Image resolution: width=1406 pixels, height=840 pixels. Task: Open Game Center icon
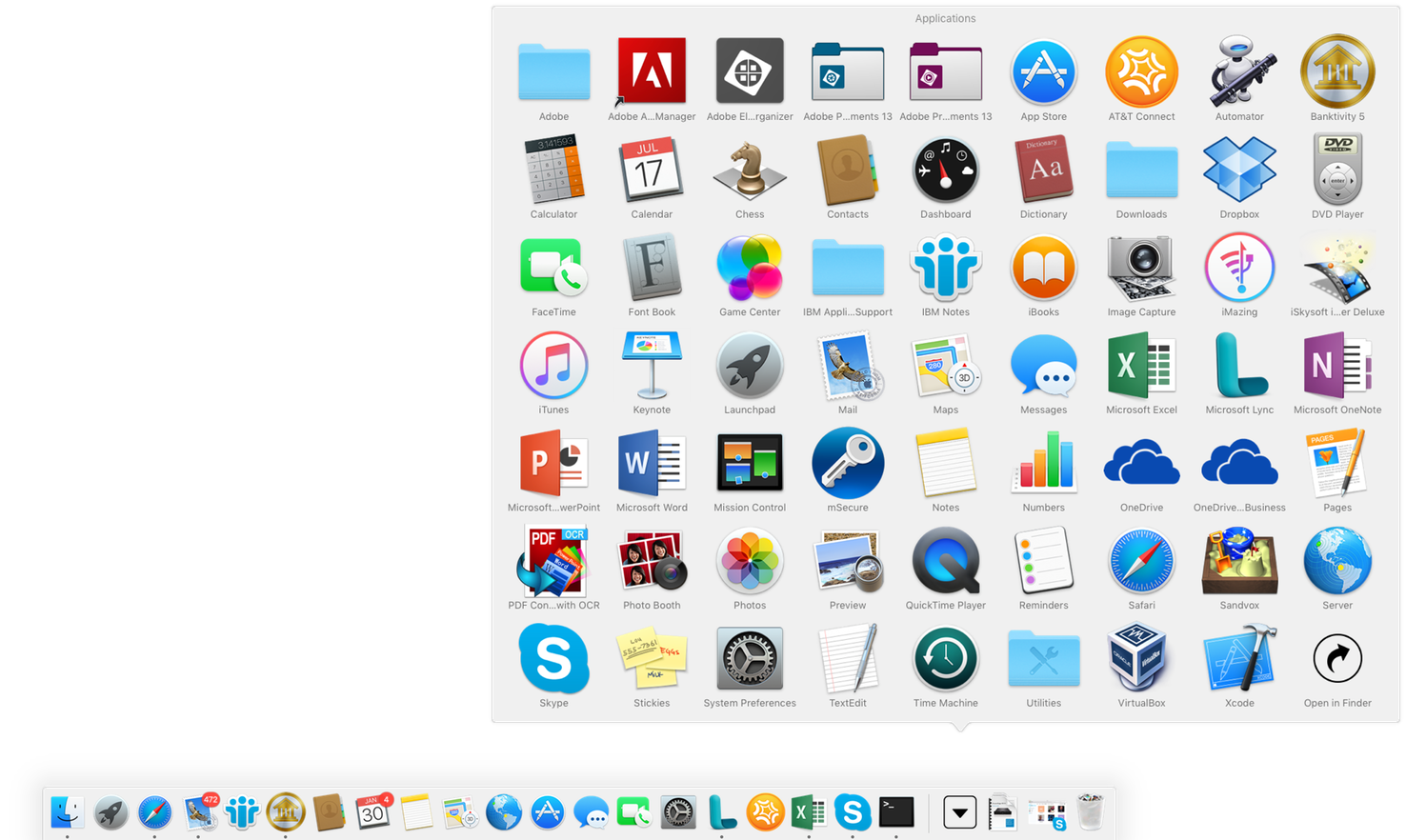coord(750,268)
